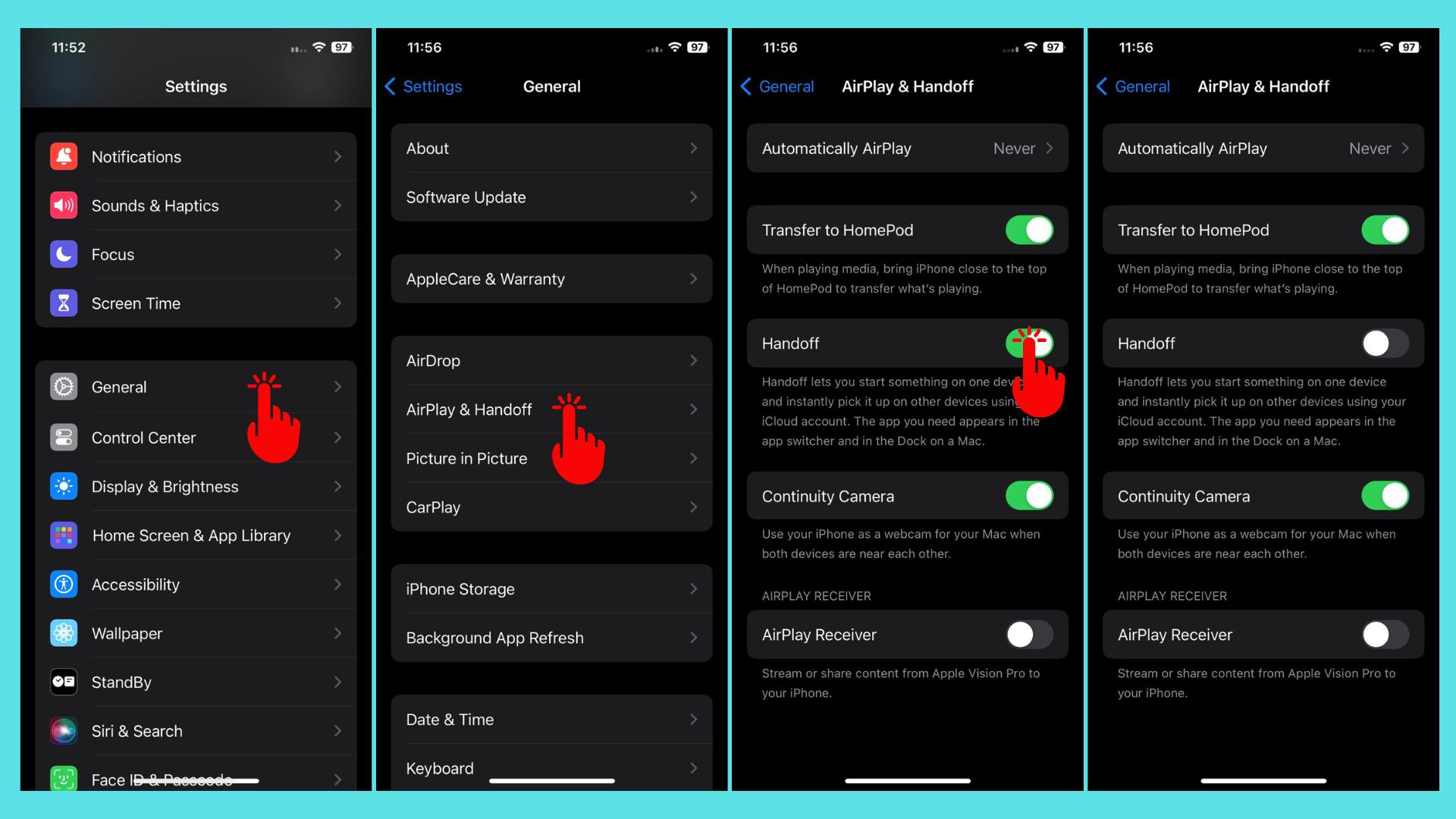Tap the Siri & Search icon
This screenshot has height=819, width=1456.
[x=63, y=730]
